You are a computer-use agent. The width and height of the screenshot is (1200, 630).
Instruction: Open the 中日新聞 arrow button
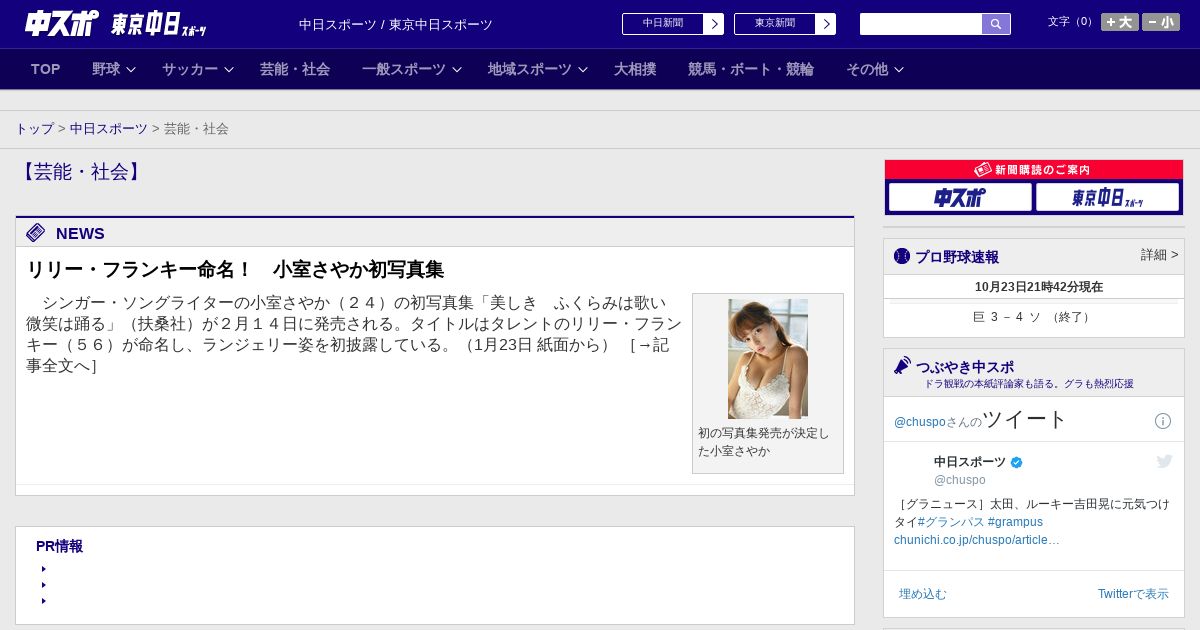713,24
